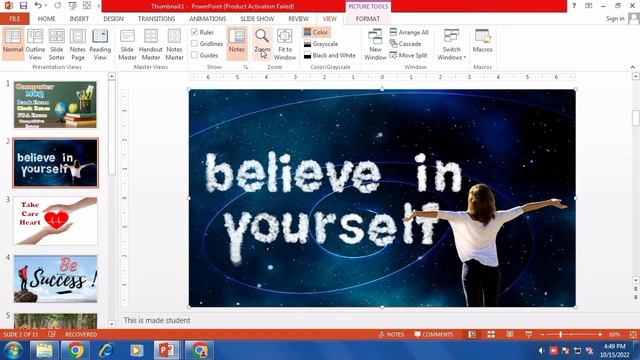Open Handout Master view
The height and width of the screenshot is (360, 640).
[151, 44]
